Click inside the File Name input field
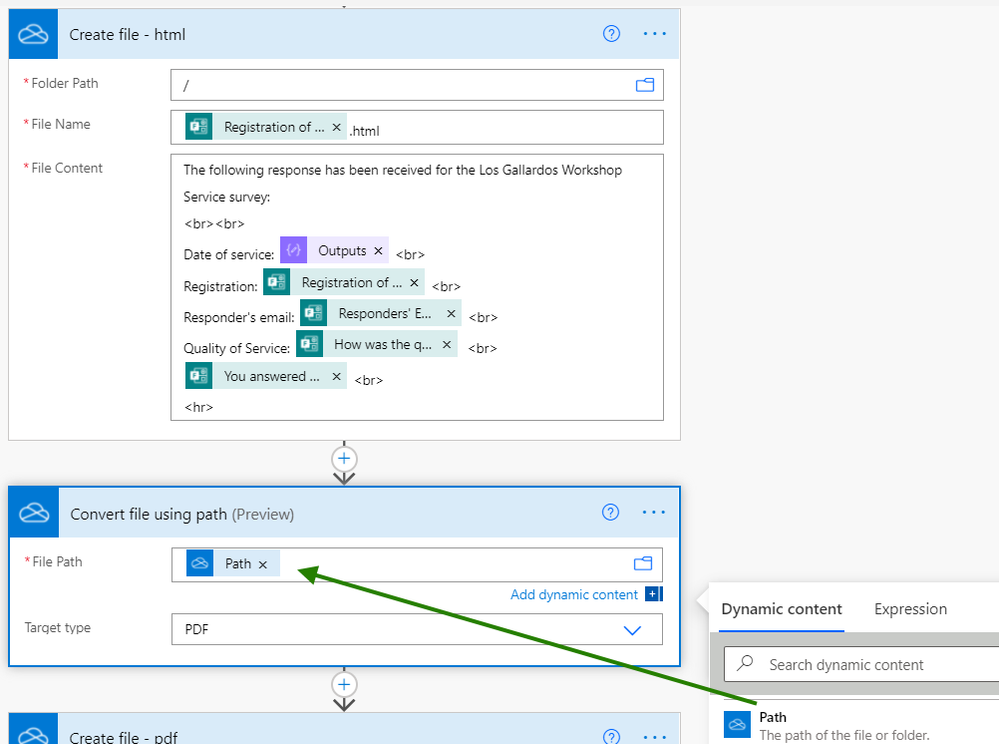Screen dimensions: 999x744 tap(417, 127)
